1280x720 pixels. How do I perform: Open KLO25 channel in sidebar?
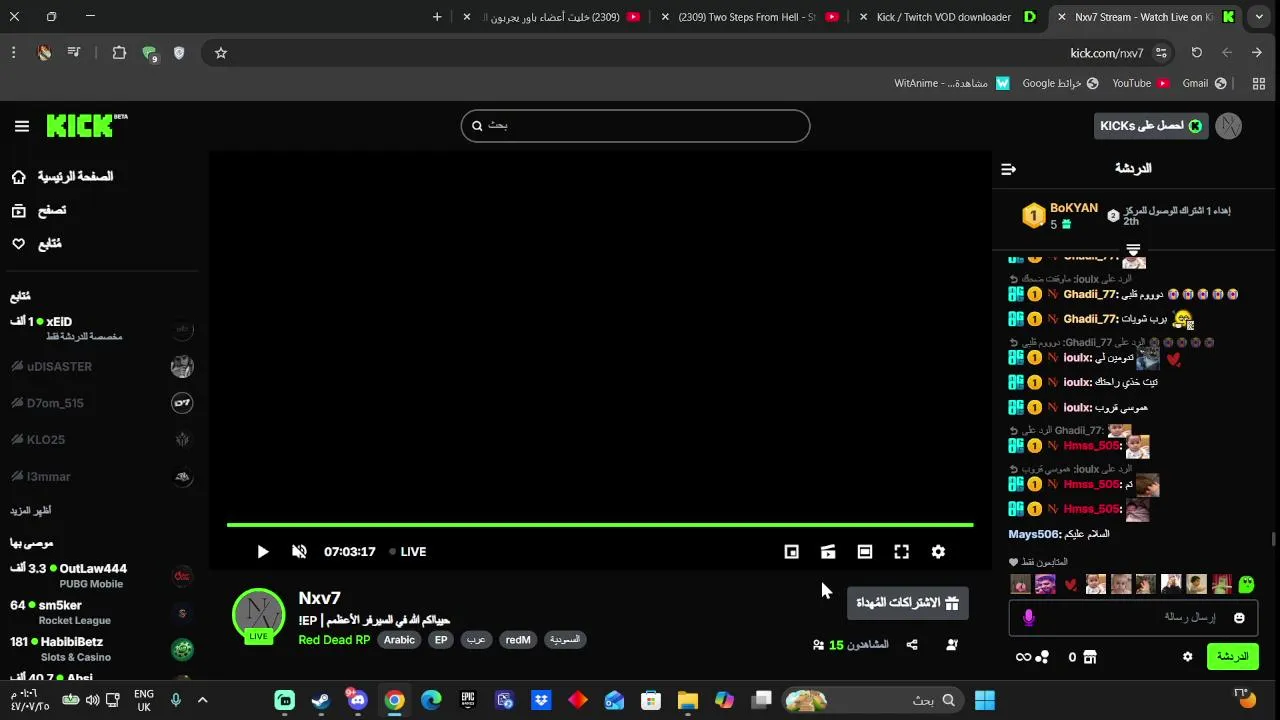click(x=101, y=440)
